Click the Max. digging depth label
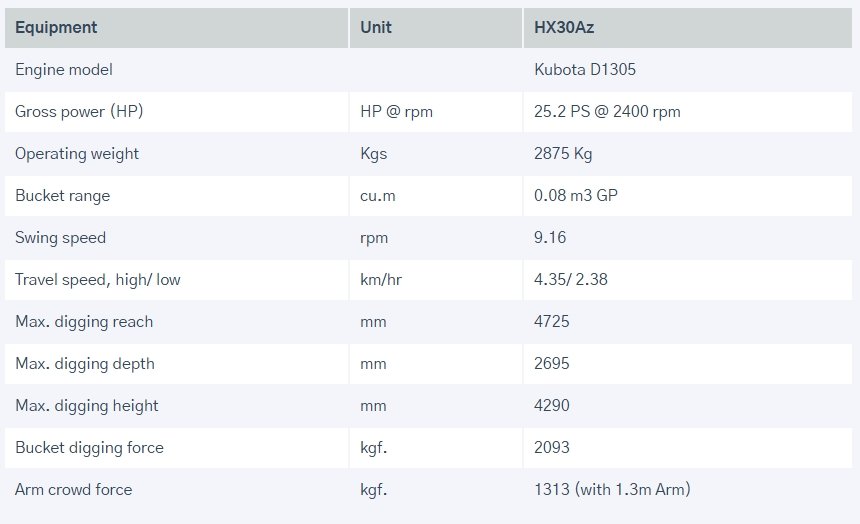The height and width of the screenshot is (524, 860). point(85,364)
